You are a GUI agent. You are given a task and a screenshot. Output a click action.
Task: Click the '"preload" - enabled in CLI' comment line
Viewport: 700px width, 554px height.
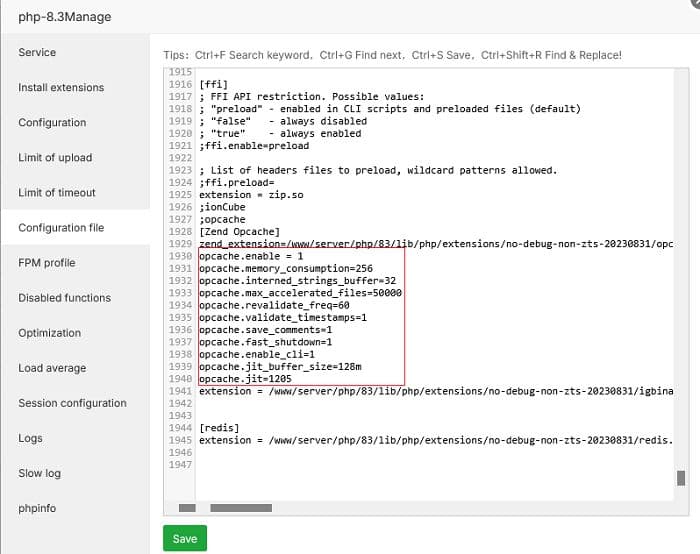point(390,109)
